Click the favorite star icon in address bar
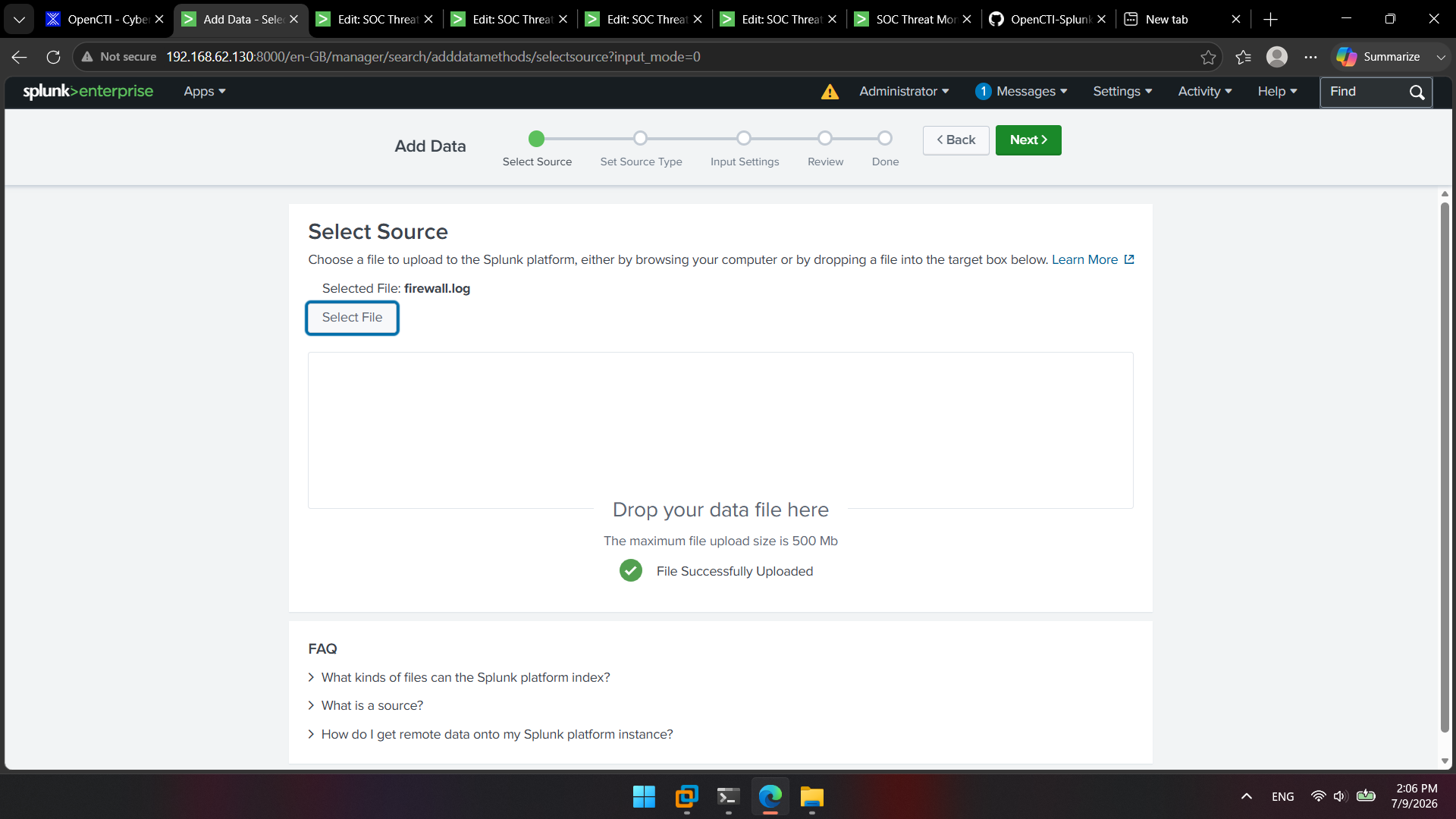Screen dimensions: 1456x819 1208,57
